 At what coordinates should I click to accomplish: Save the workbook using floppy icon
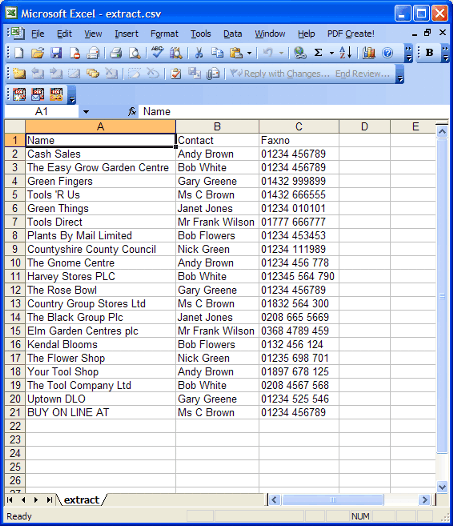click(56, 53)
